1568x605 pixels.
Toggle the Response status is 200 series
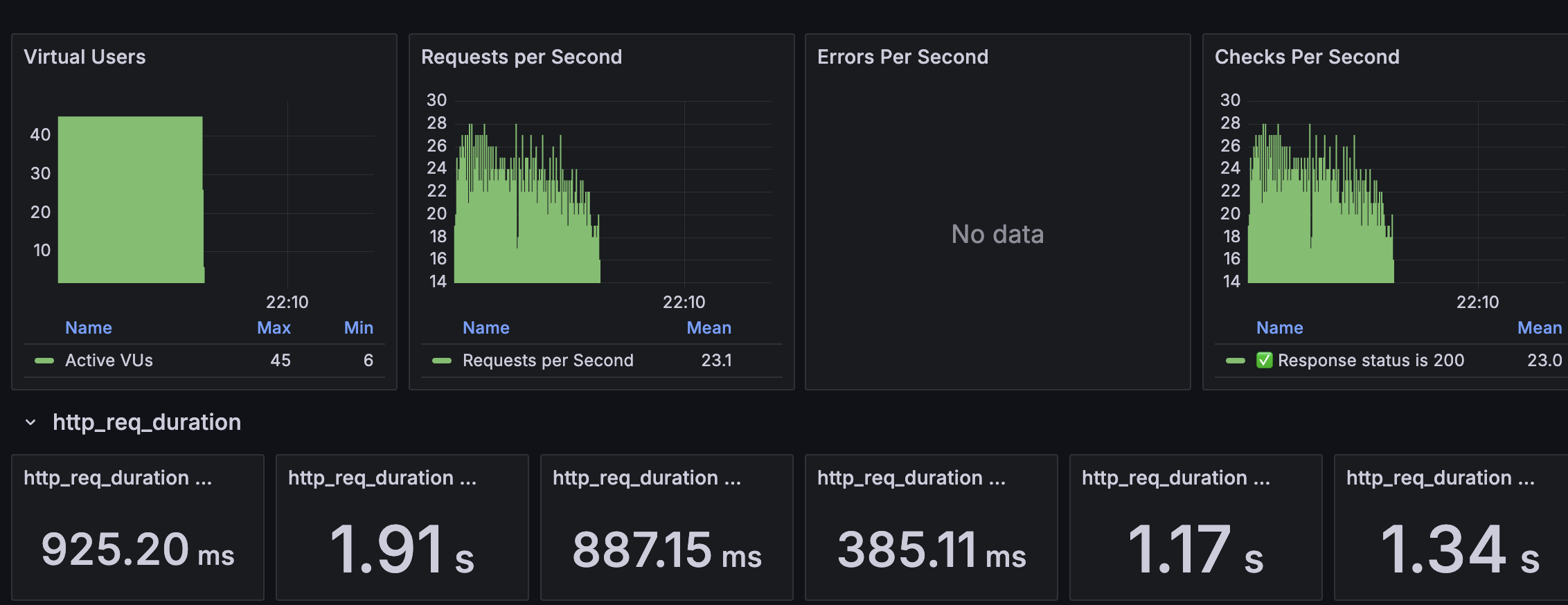pos(1371,360)
